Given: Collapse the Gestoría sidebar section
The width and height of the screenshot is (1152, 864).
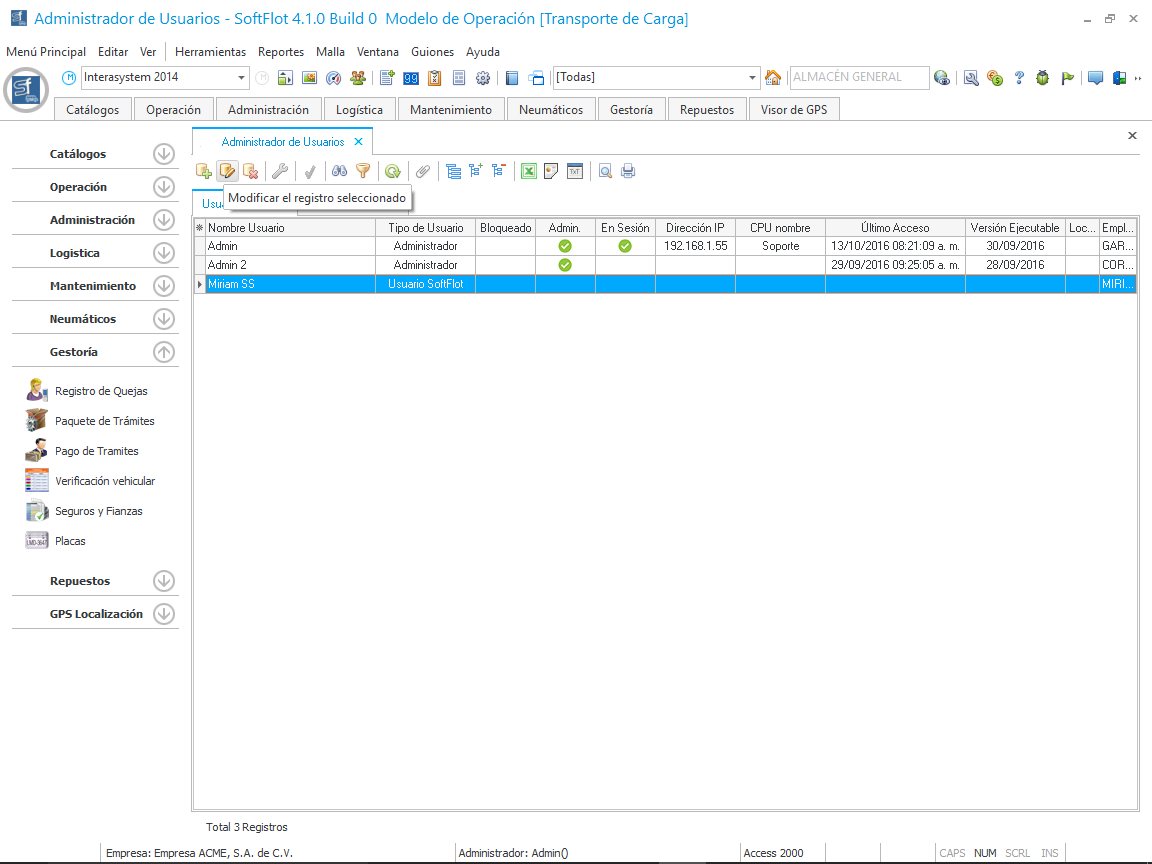Looking at the screenshot, I should click(x=164, y=352).
